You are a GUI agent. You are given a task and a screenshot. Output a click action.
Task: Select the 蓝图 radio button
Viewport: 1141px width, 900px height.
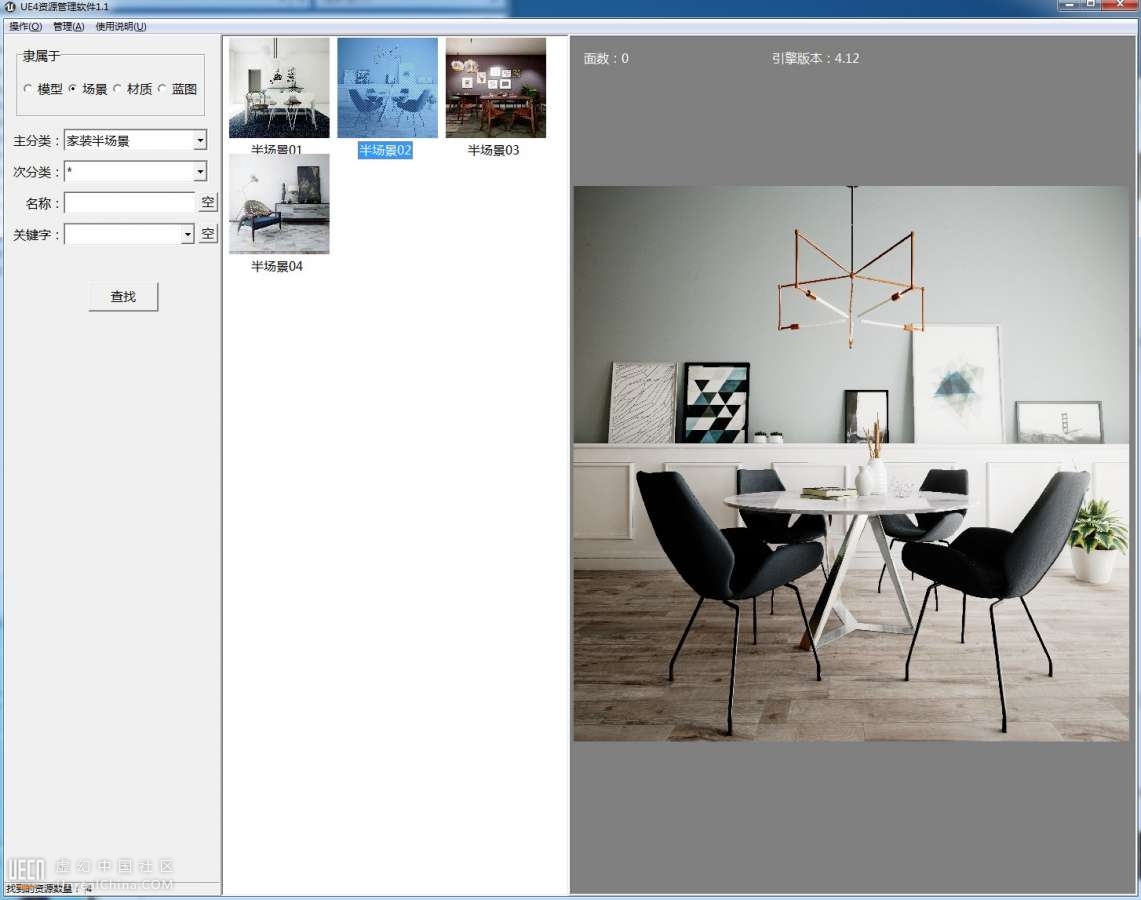[163, 89]
